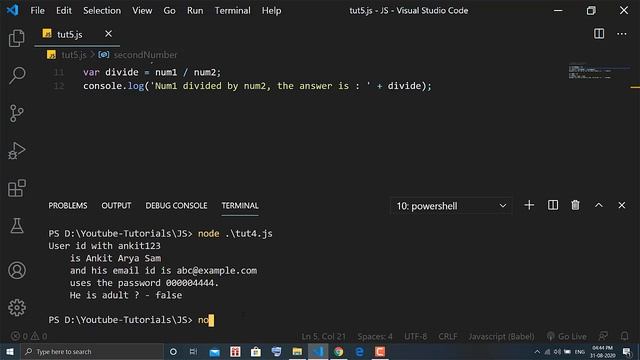Image resolution: width=640 pixels, height=360 pixels.
Task: Open notifications bell in status bar
Action: [624, 336]
